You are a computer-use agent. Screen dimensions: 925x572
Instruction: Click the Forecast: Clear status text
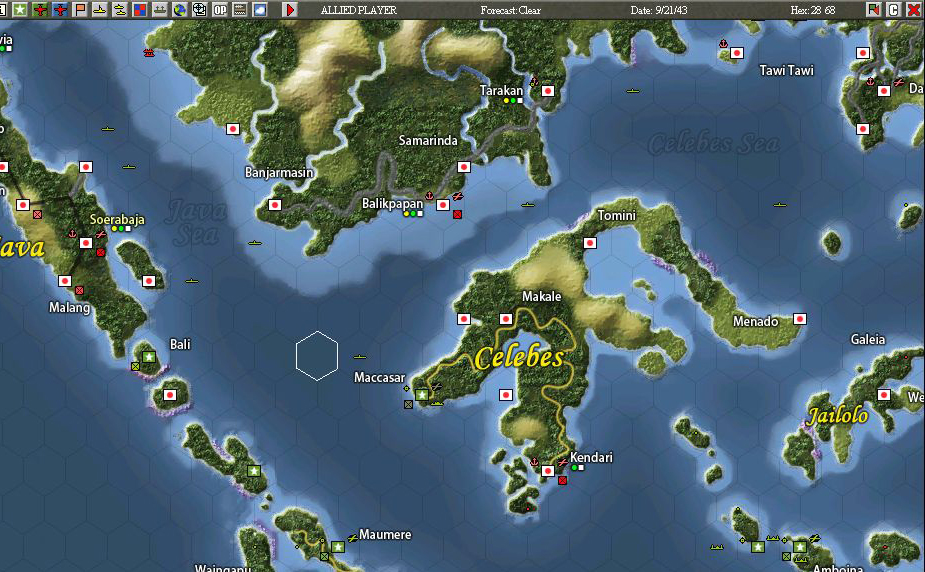pos(510,10)
